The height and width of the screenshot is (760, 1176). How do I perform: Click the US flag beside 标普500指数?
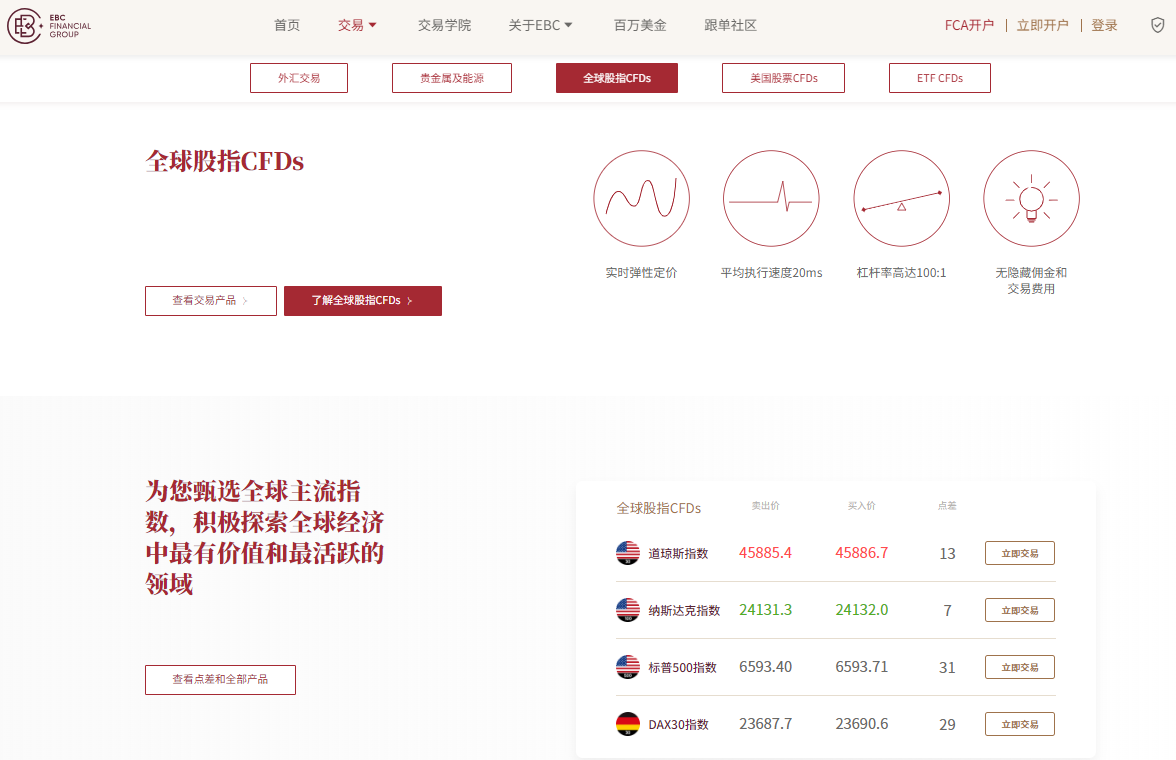[x=628, y=667]
